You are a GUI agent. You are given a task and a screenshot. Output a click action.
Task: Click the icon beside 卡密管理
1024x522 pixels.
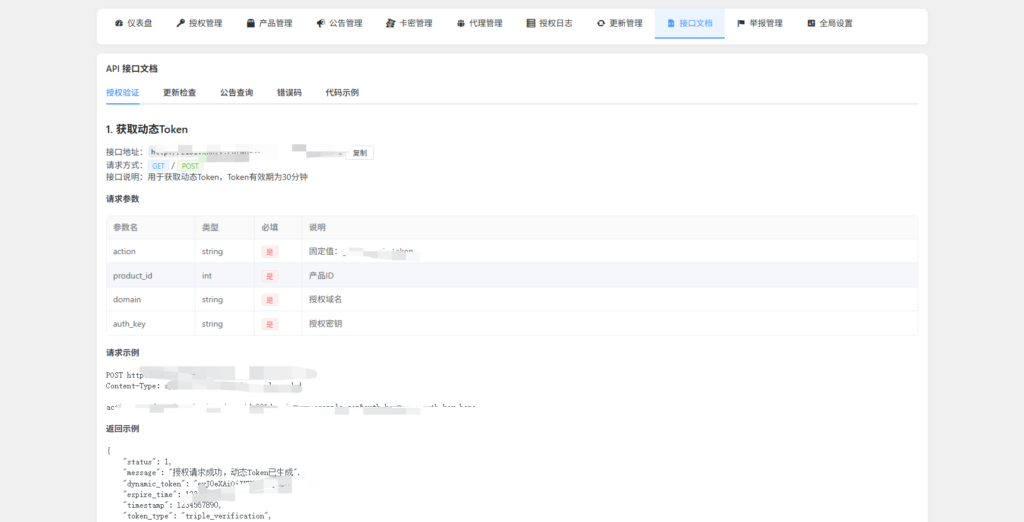click(390, 23)
